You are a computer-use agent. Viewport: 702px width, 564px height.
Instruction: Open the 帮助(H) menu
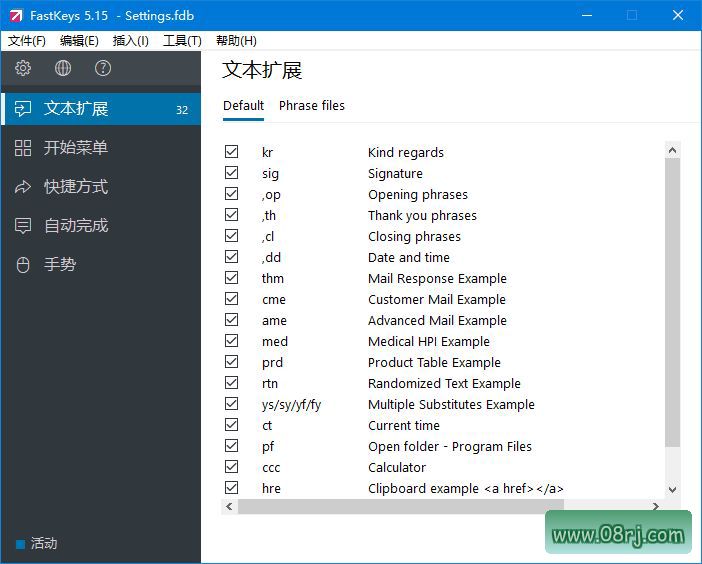[236, 41]
